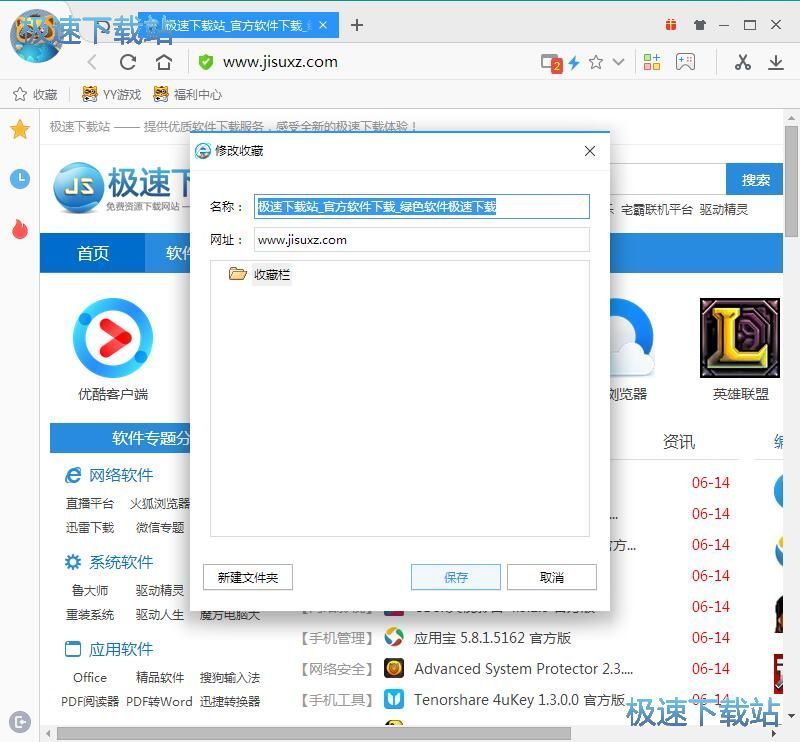
Task: Open sidebar hot flame icon
Action: 20,229
